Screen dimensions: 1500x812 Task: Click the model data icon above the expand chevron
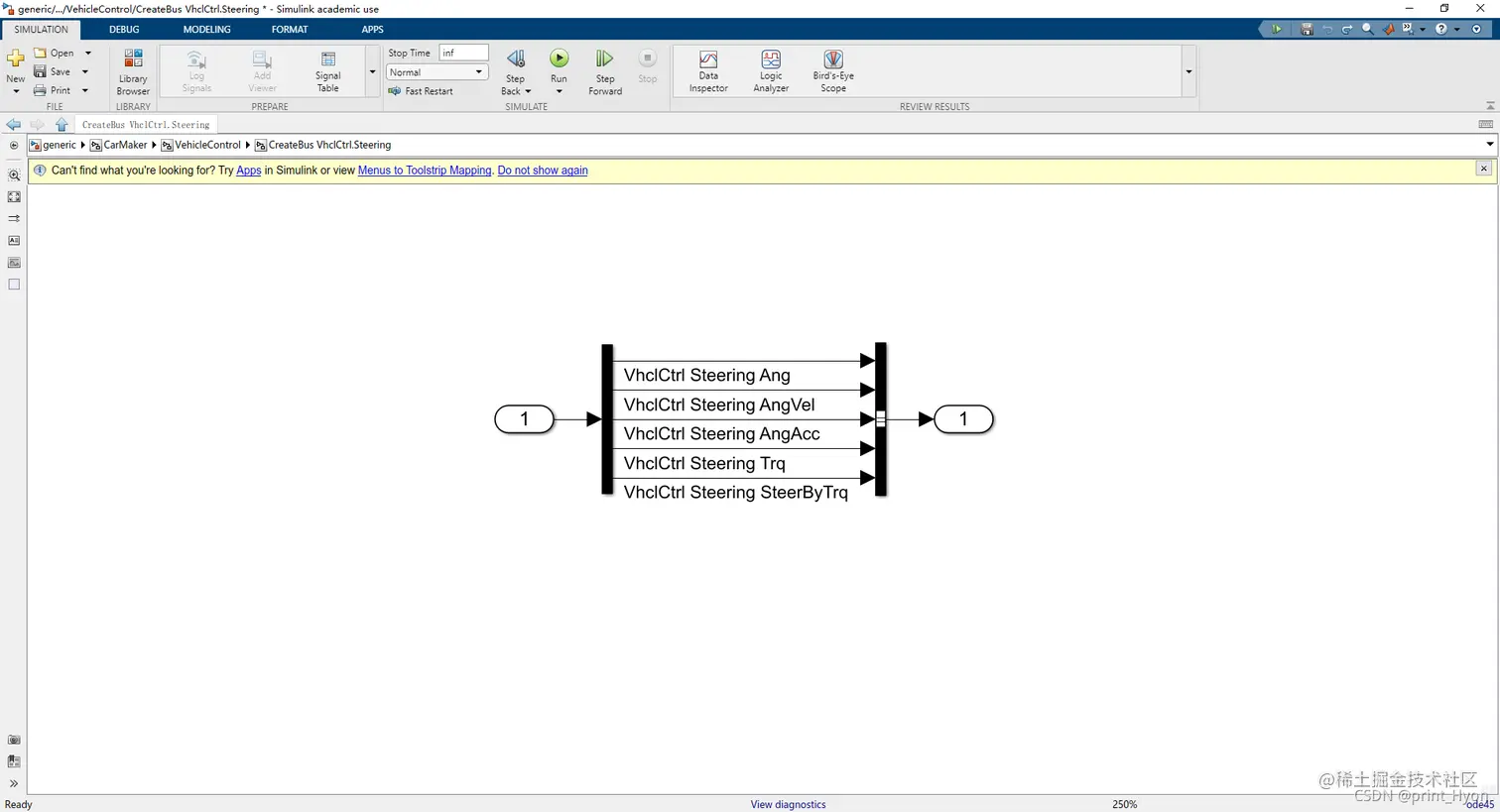[x=14, y=761]
